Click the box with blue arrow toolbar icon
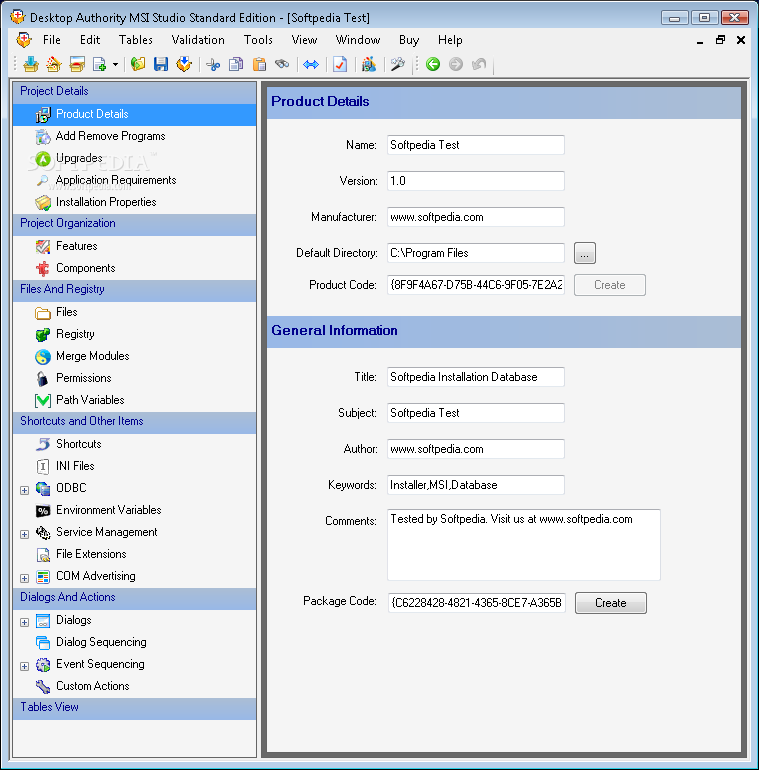Image resolution: width=759 pixels, height=770 pixels. 31,64
